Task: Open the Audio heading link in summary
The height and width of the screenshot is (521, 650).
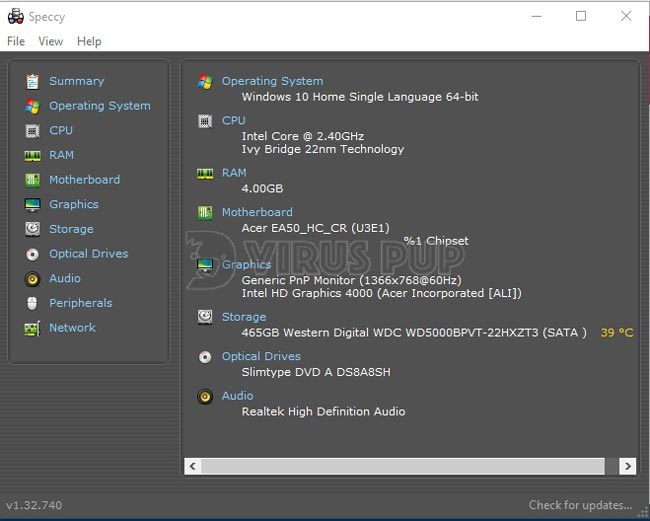Action: click(x=238, y=395)
